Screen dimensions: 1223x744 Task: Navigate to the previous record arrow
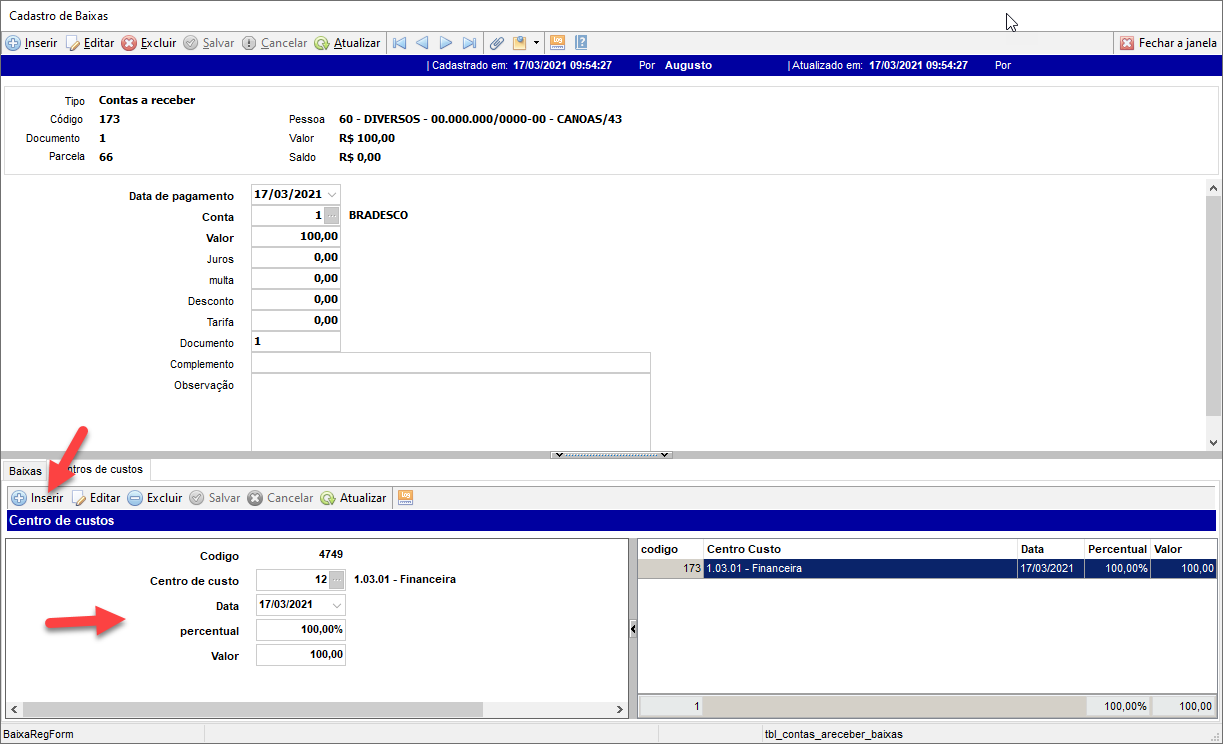click(x=422, y=43)
